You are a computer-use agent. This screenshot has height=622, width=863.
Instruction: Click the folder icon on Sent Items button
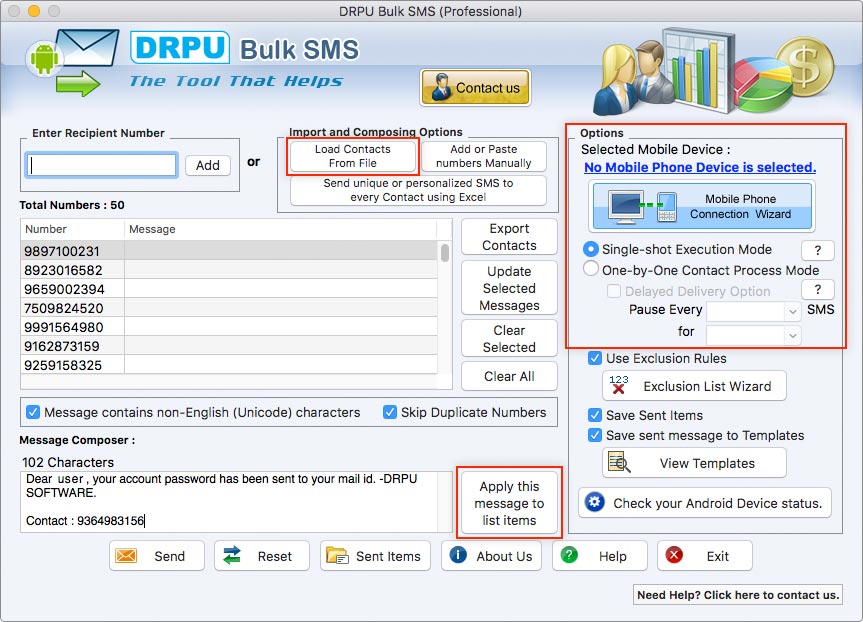[x=337, y=556]
